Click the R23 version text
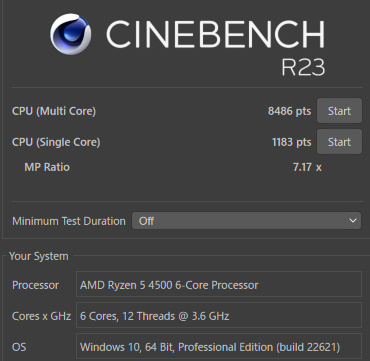370x361 pixels. coord(303,67)
